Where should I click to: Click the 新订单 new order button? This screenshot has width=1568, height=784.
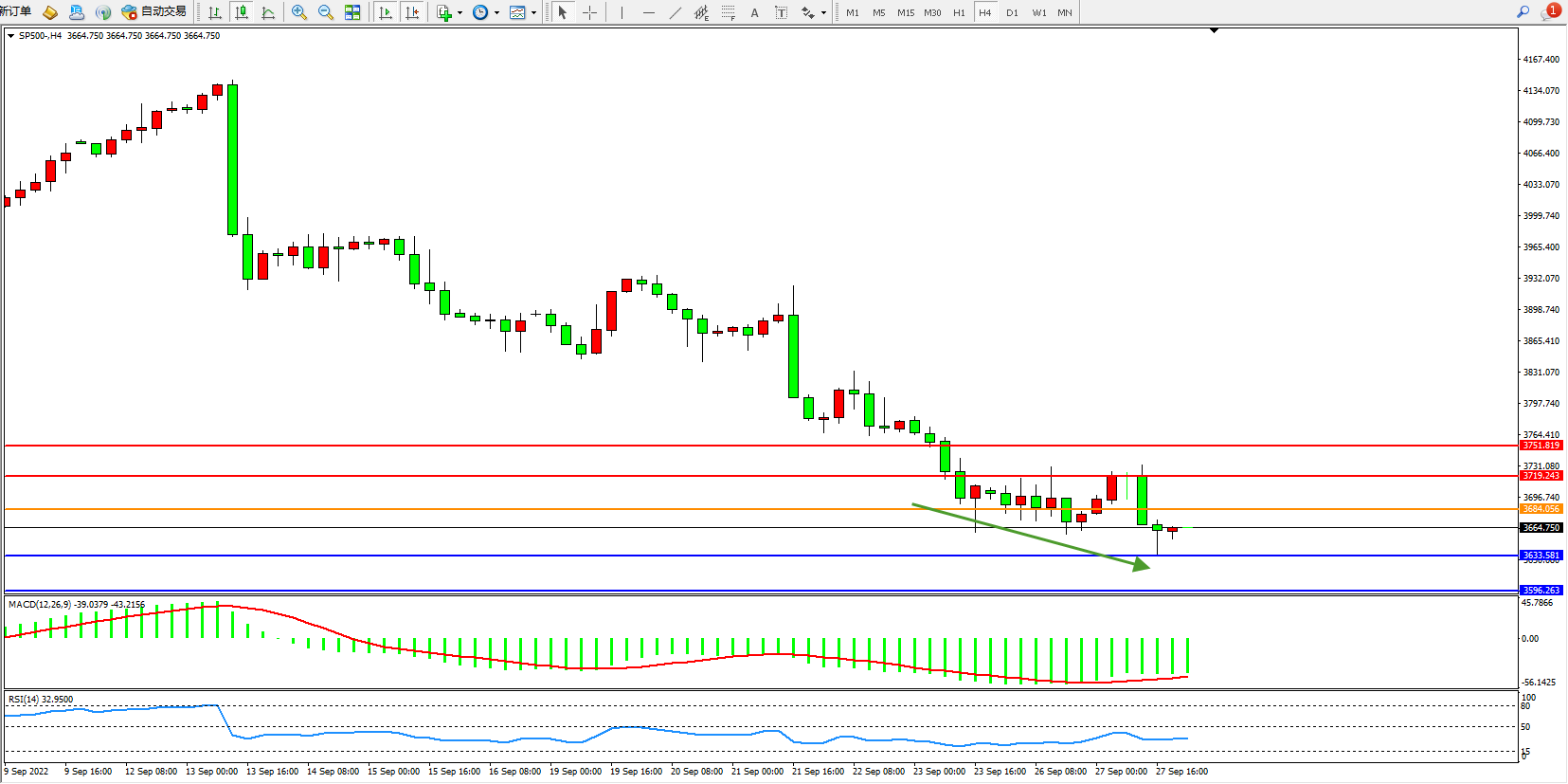15,11
